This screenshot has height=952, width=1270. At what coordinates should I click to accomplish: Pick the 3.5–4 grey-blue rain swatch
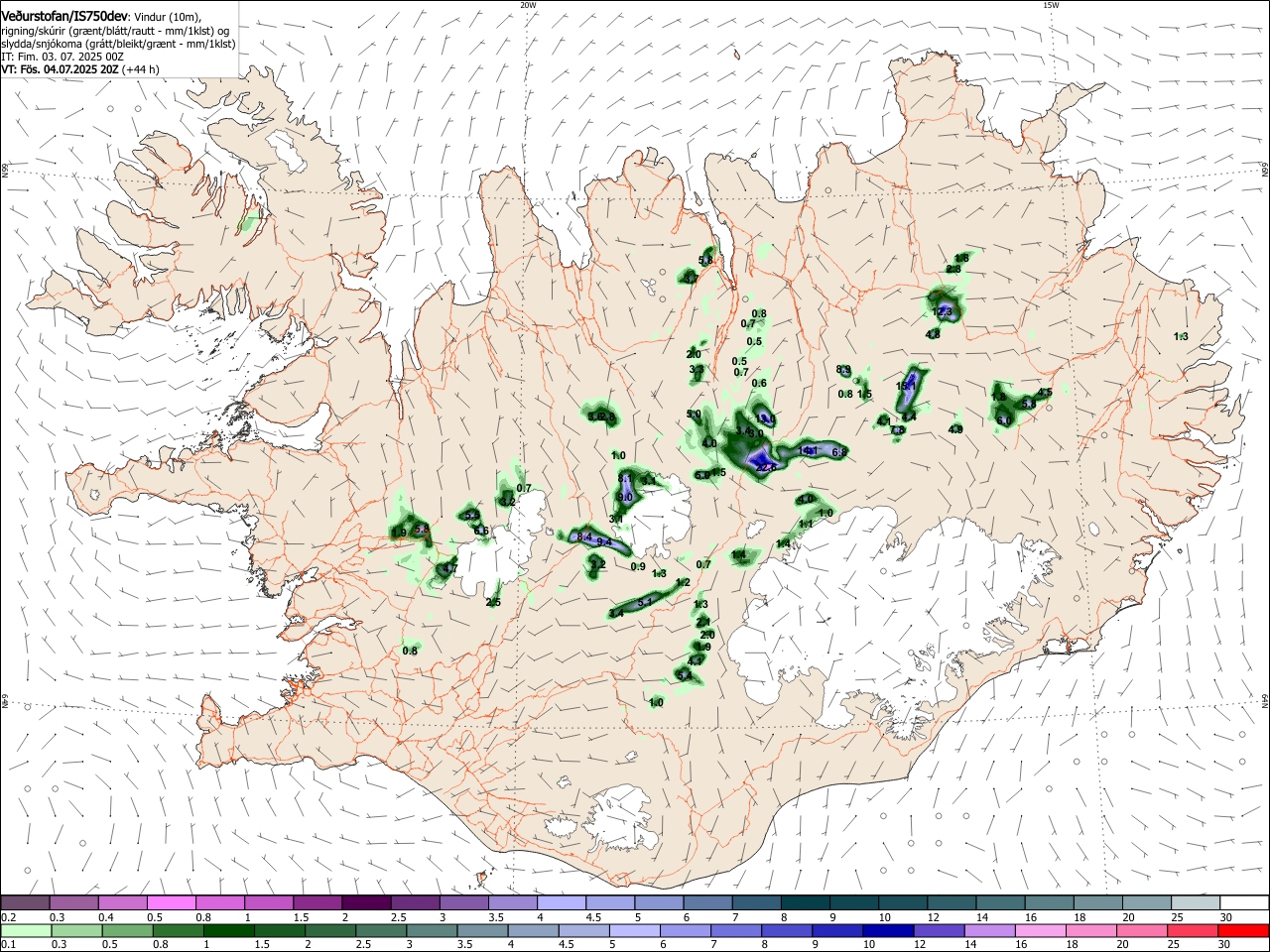point(482,930)
